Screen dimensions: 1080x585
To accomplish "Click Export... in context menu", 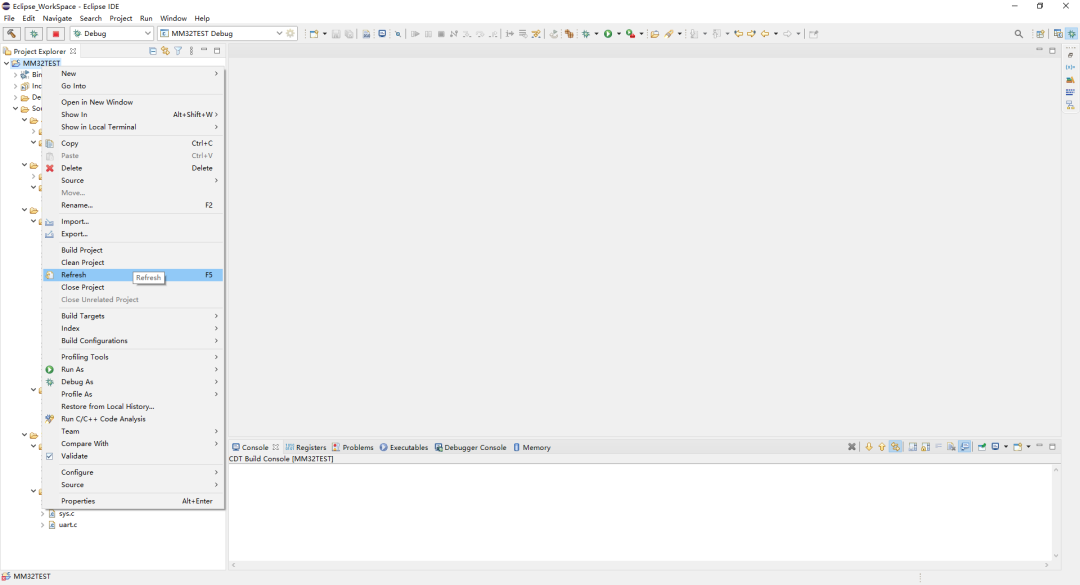I will pos(134,234).
